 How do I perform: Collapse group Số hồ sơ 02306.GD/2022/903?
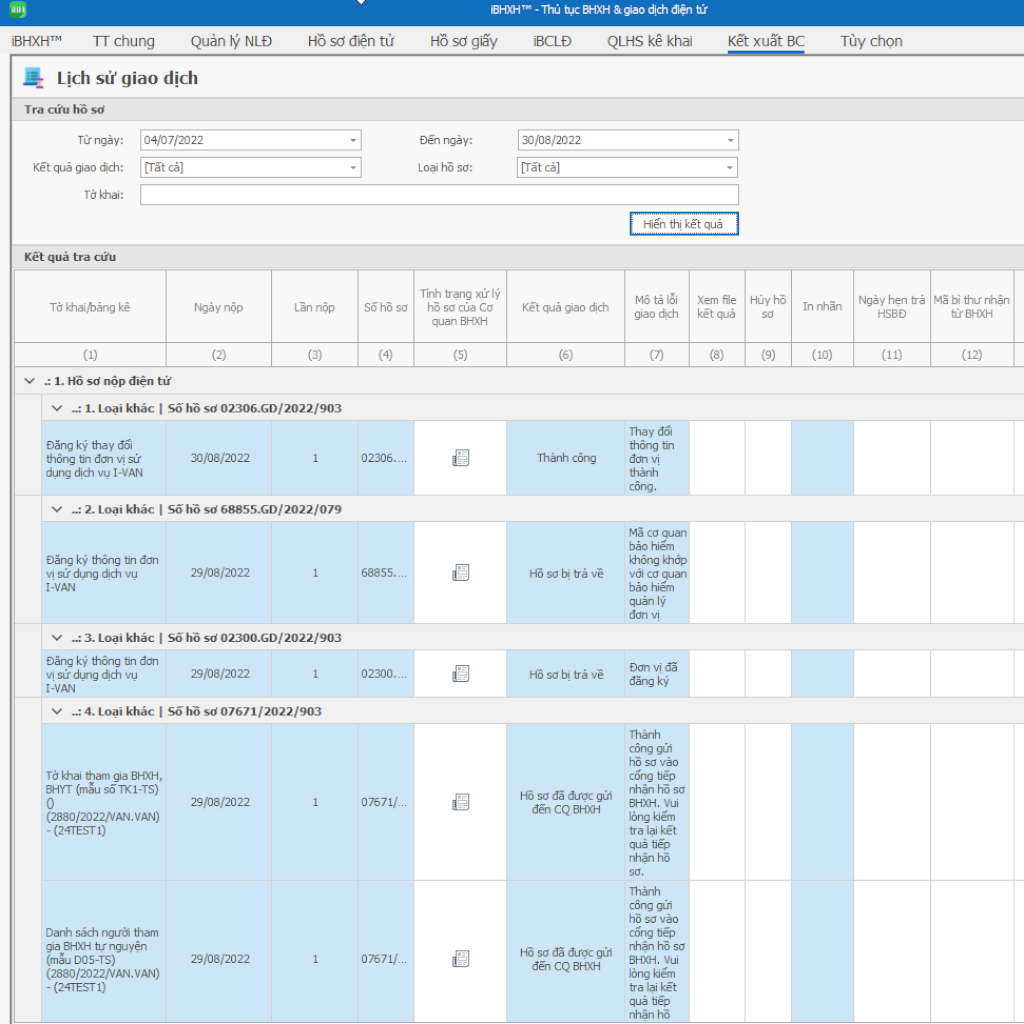tap(56, 408)
